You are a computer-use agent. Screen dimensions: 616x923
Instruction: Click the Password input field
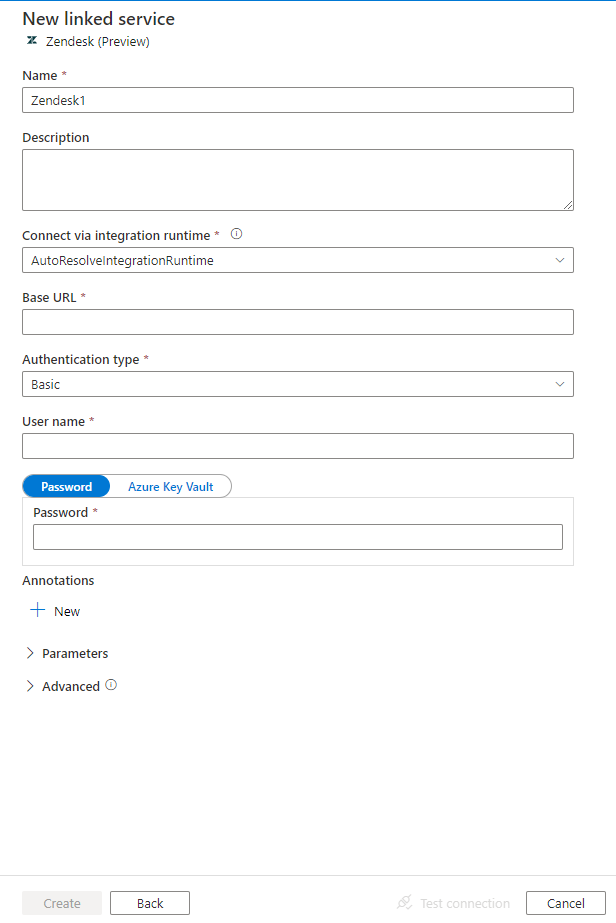point(297,536)
